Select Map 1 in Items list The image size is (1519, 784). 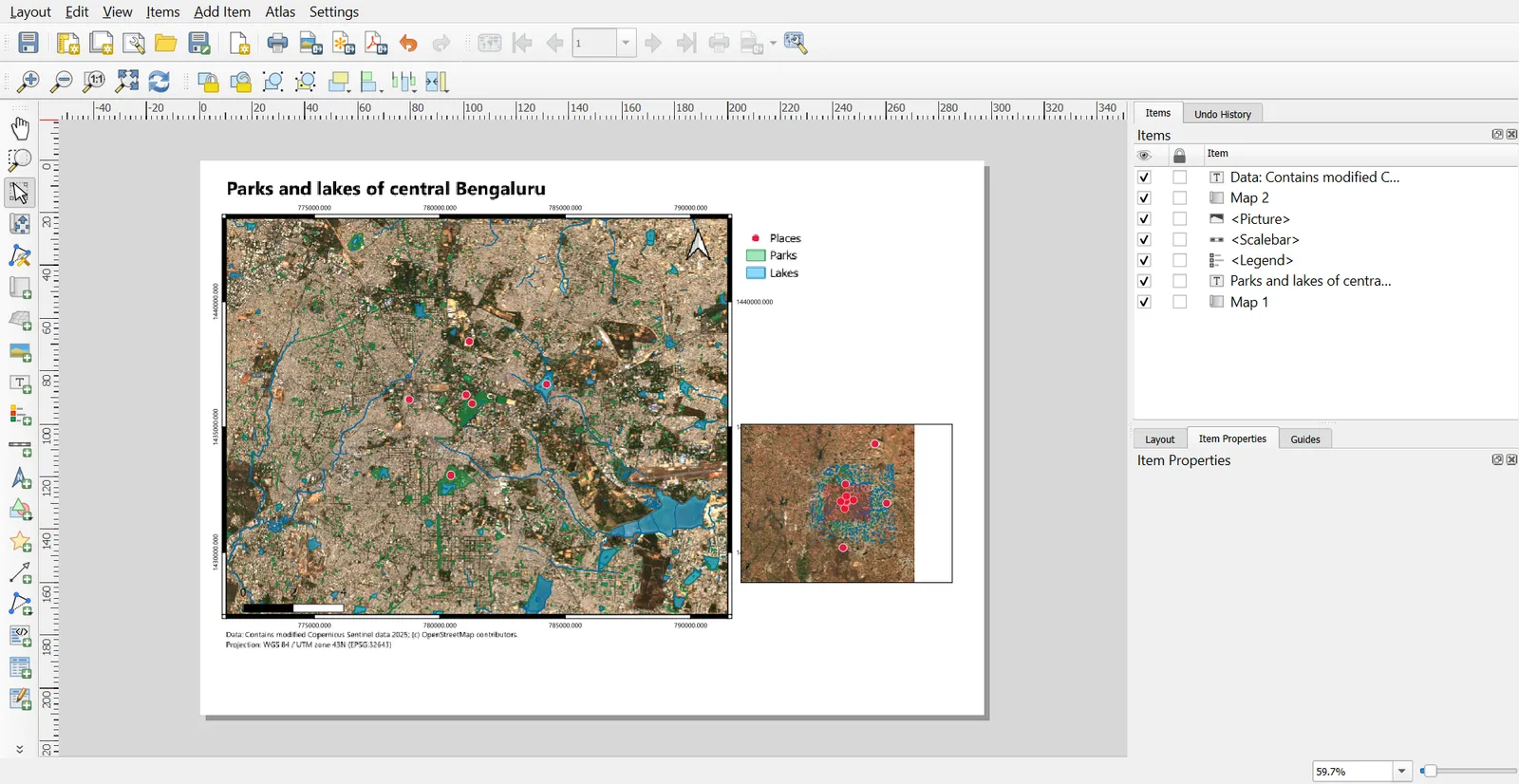pyautogui.click(x=1249, y=302)
